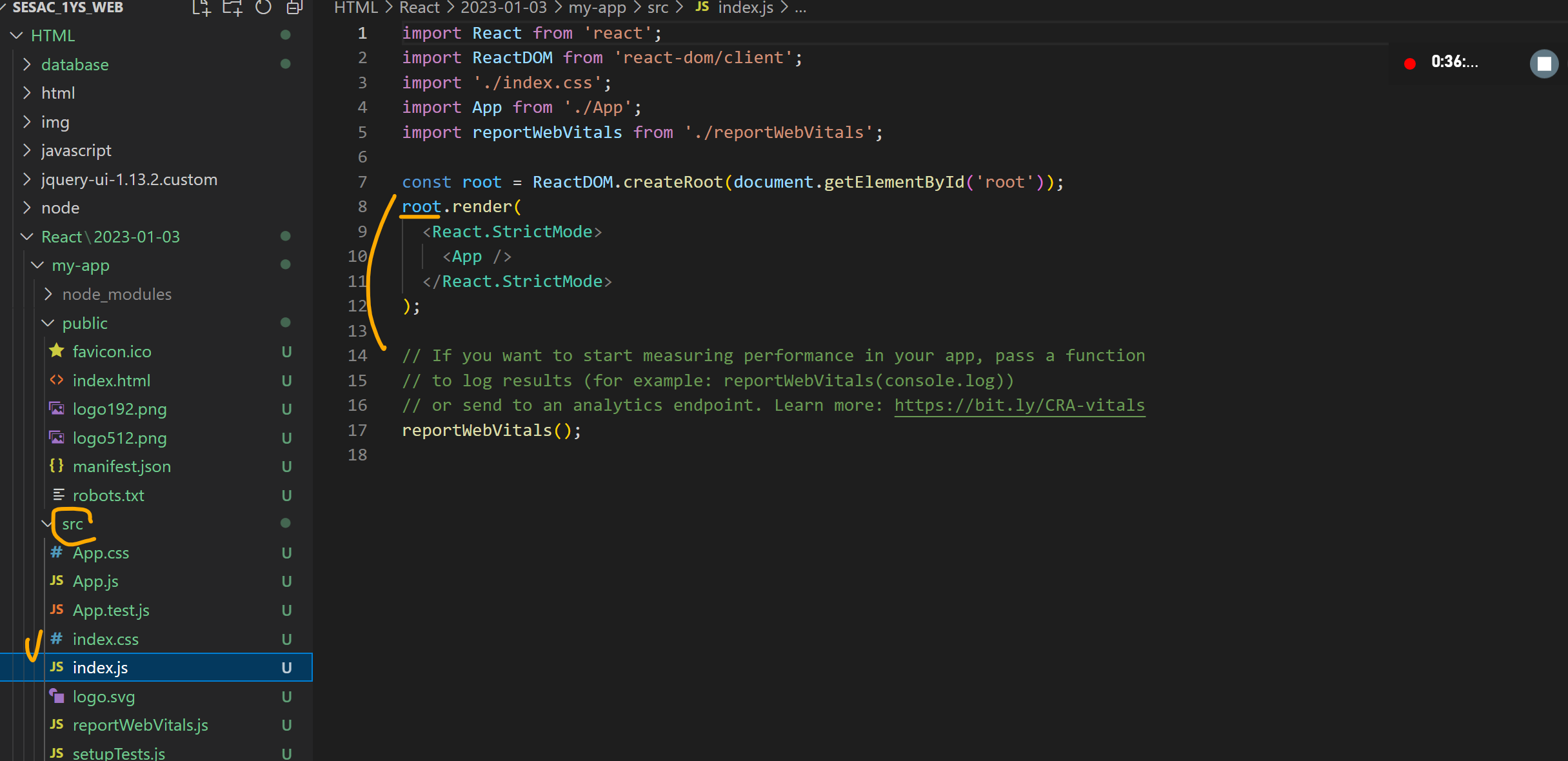The height and width of the screenshot is (761, 1568).
Task: Click the src breadcrumb segment
Action: coord(657,8)
